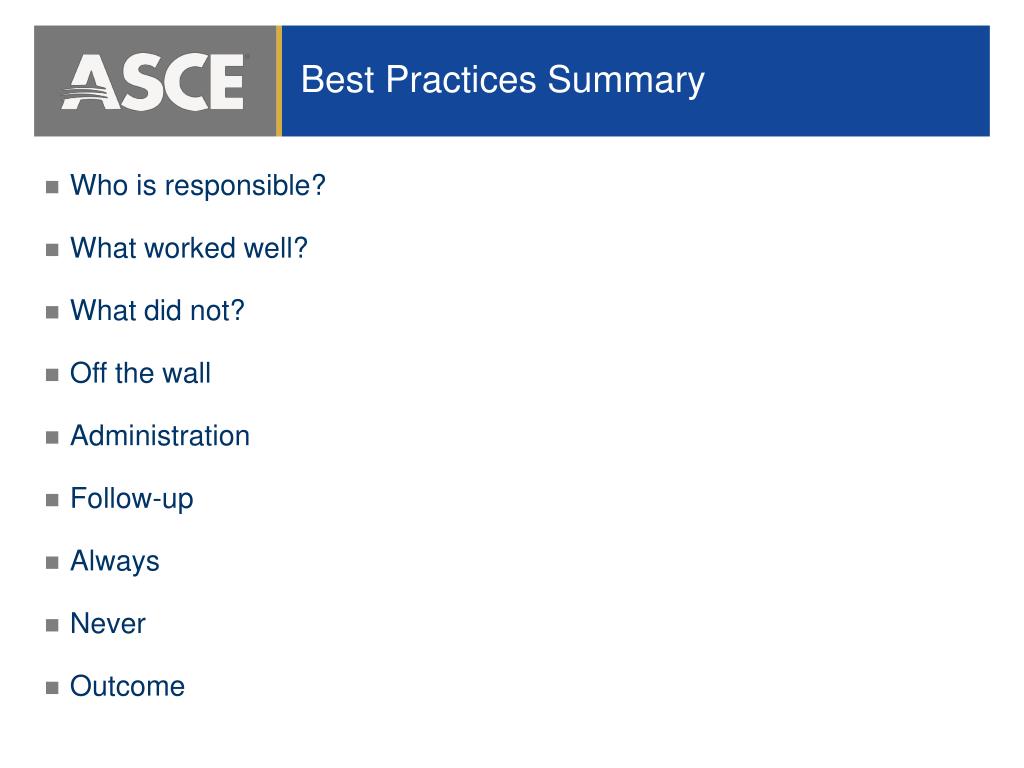Click bullet marker beside Follow-up
The width and height of the screenshot is (1024, 768).
point(52,501)
